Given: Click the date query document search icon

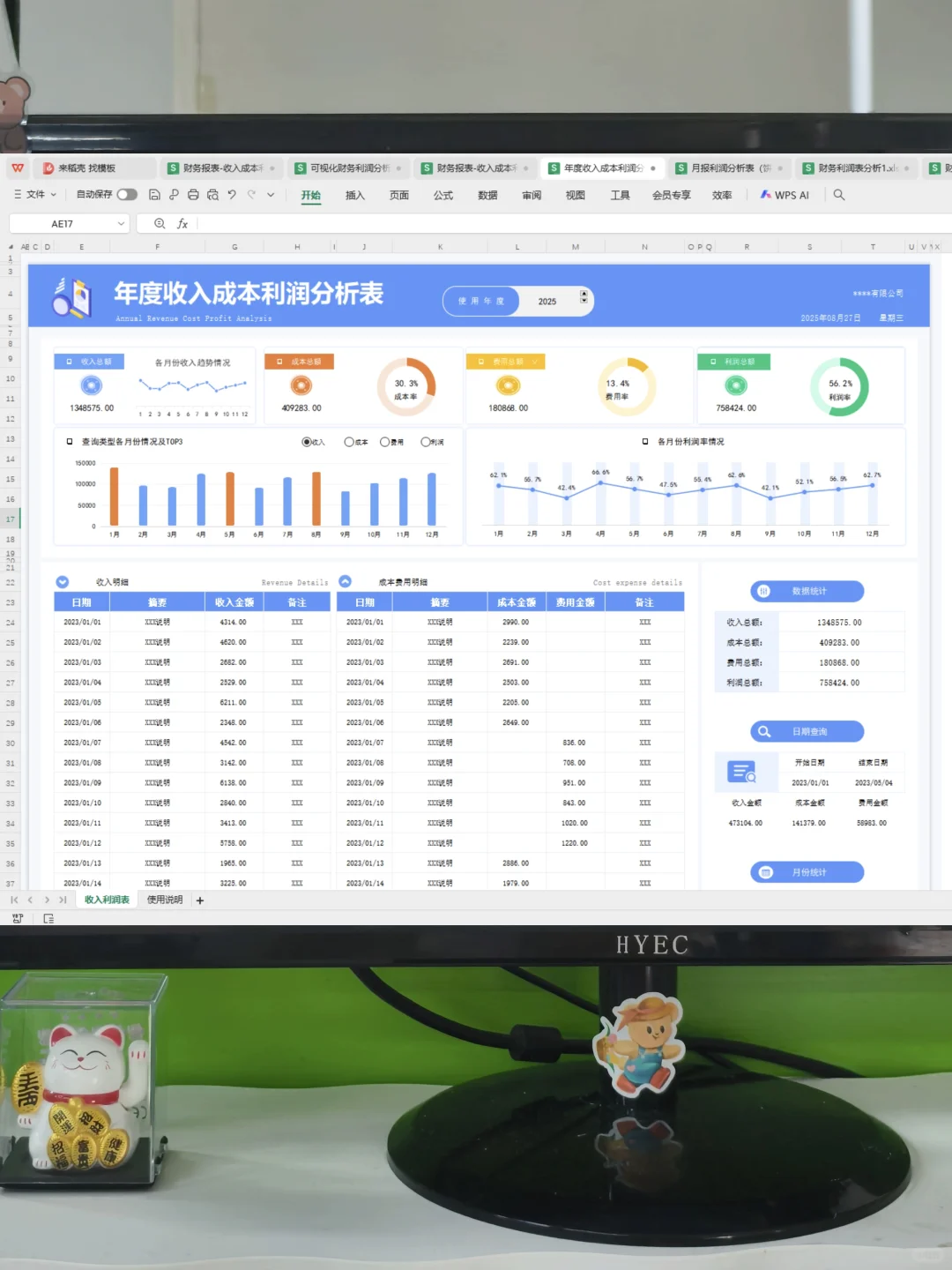Looking at the screenshot, I should [x=742, y=773].
